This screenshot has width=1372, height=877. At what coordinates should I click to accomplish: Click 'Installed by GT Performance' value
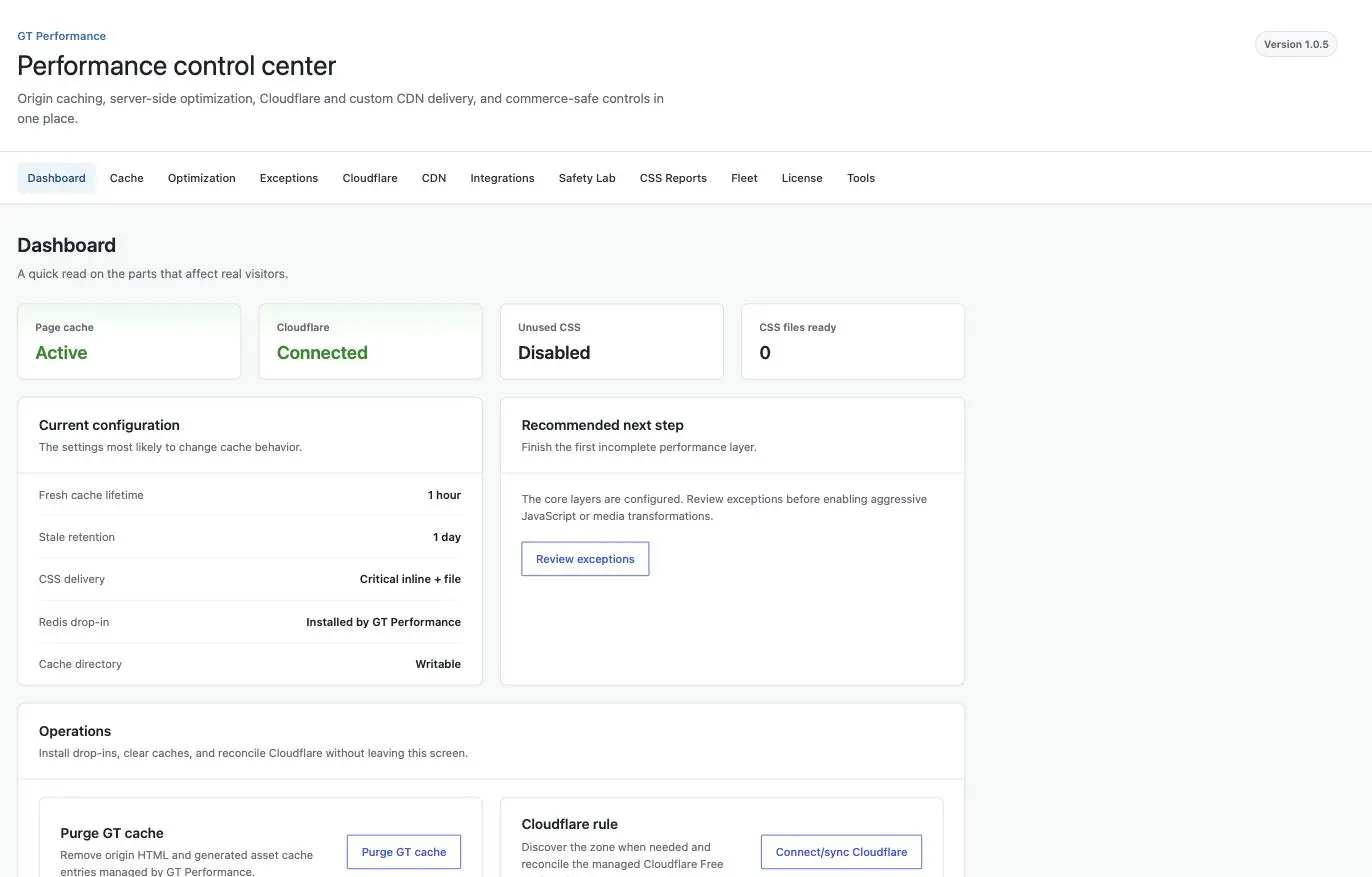(383, 622)
